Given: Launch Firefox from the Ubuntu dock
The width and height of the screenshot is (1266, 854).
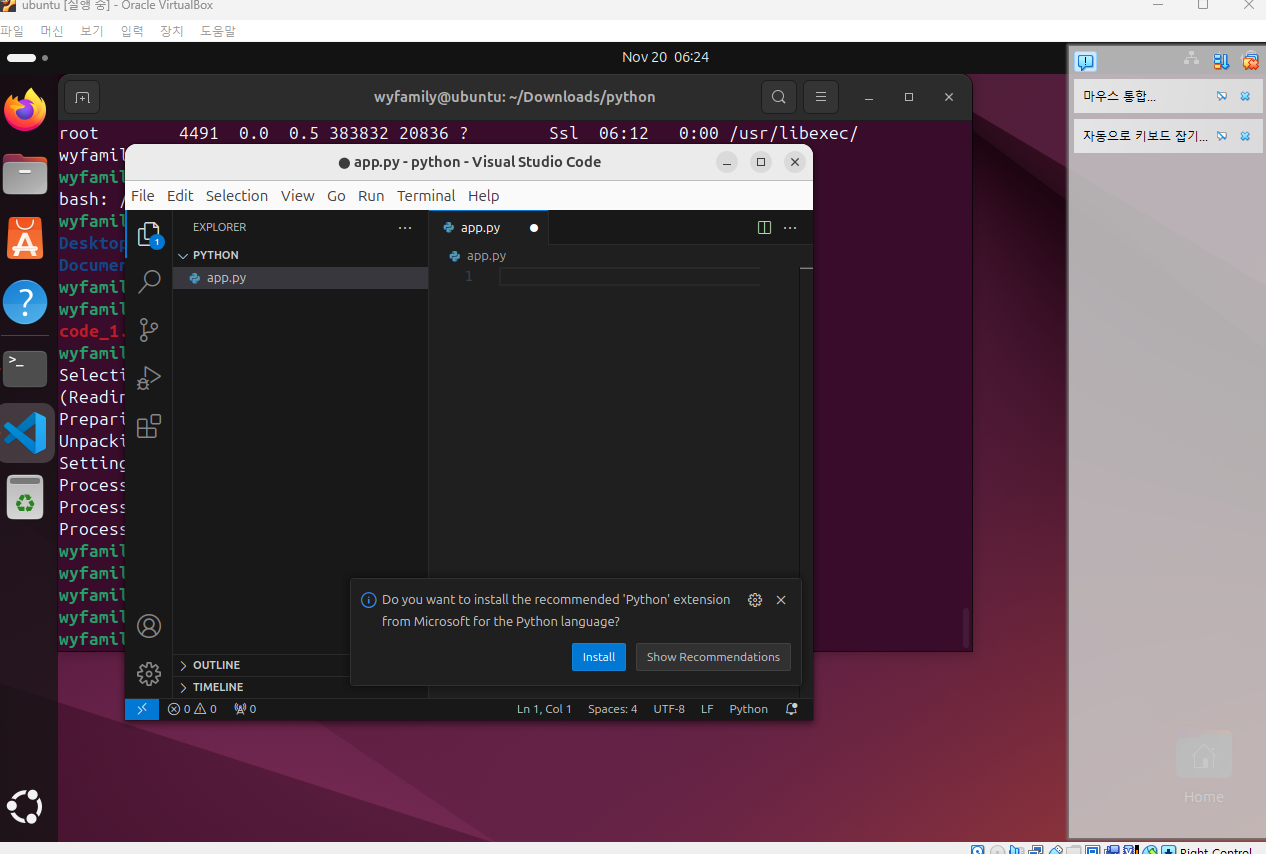Looking at the screenshot, I should click(25, 110).
